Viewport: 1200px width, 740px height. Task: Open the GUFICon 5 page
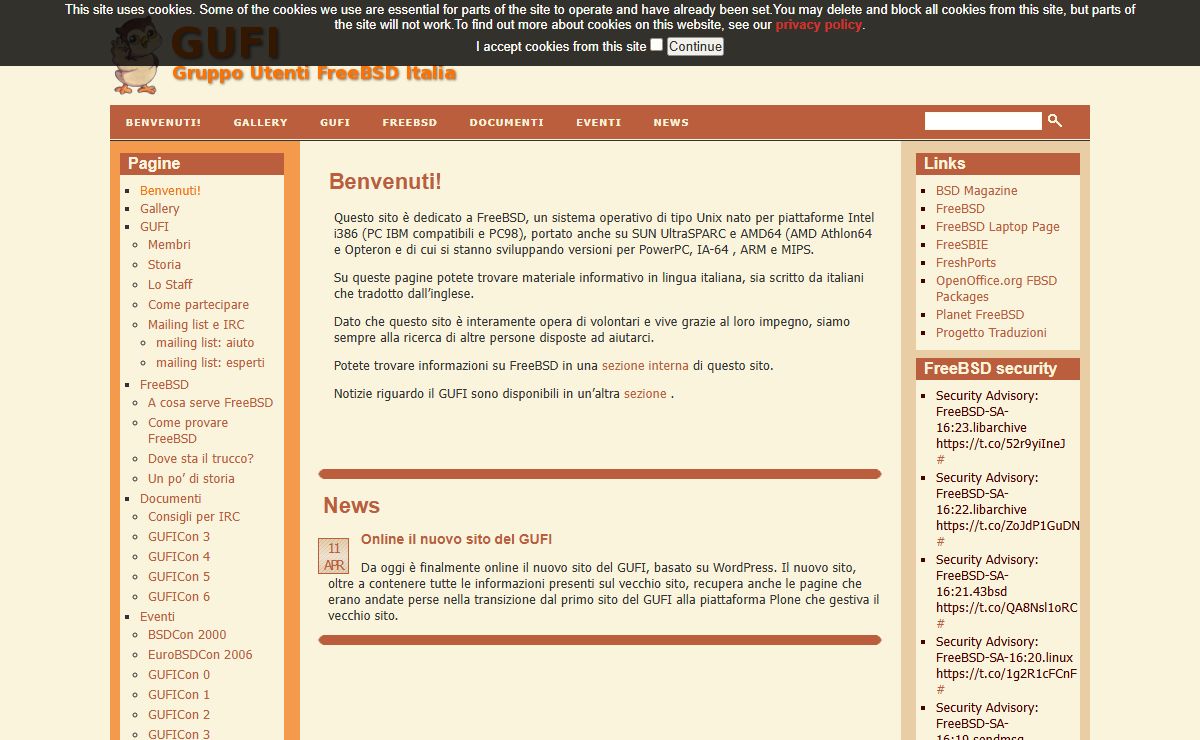pyautogui.click(x=179, y=577)
